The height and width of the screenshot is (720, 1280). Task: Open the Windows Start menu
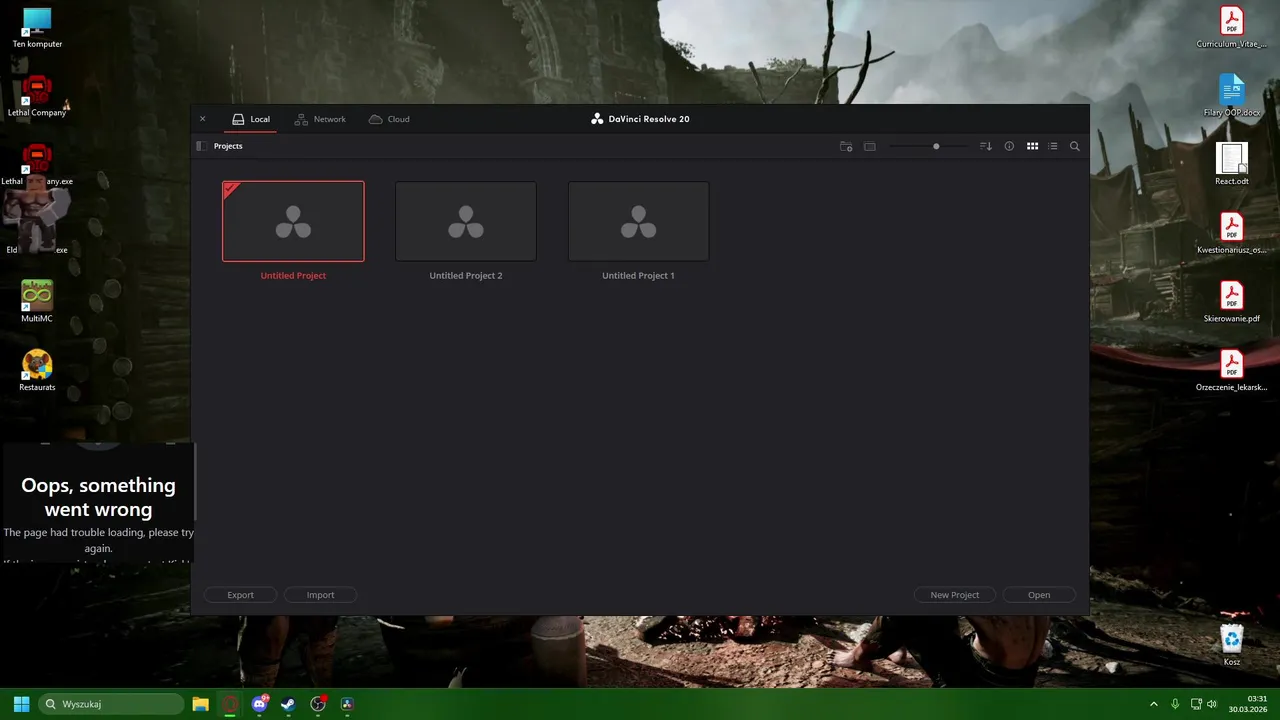pyautogui.click(x=21, y=704)
